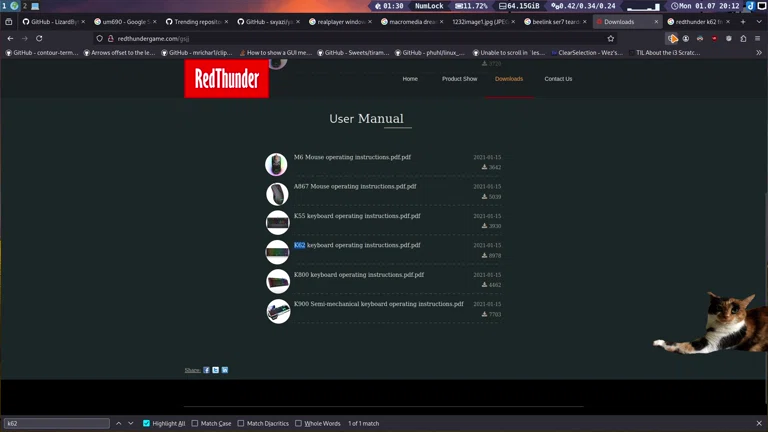768x432 pixels.
Task: Open Downloads navigation item
Action: [x=509, y=79]
